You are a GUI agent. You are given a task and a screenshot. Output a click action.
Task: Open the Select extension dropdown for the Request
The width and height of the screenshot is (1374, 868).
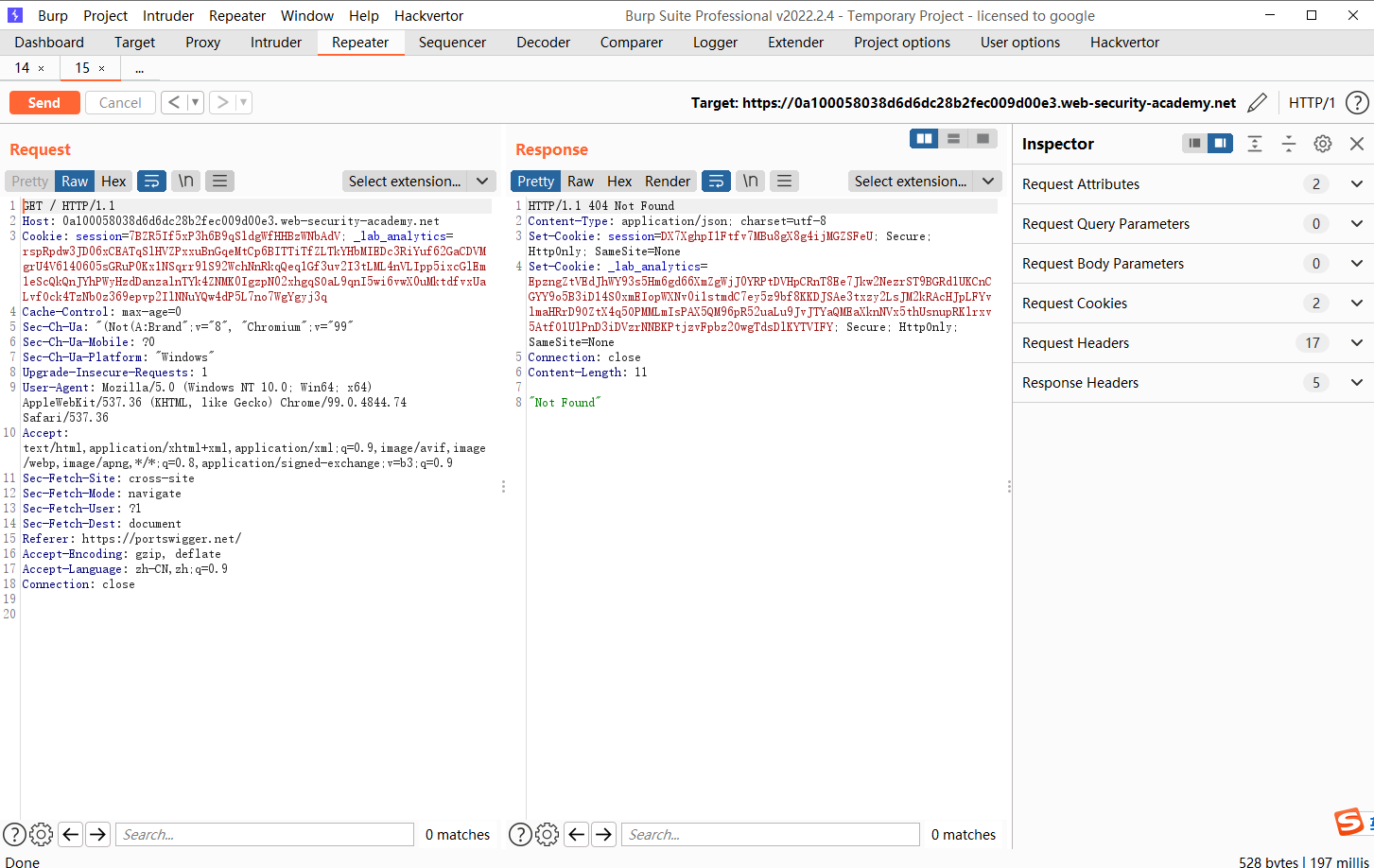click(419, 181)
